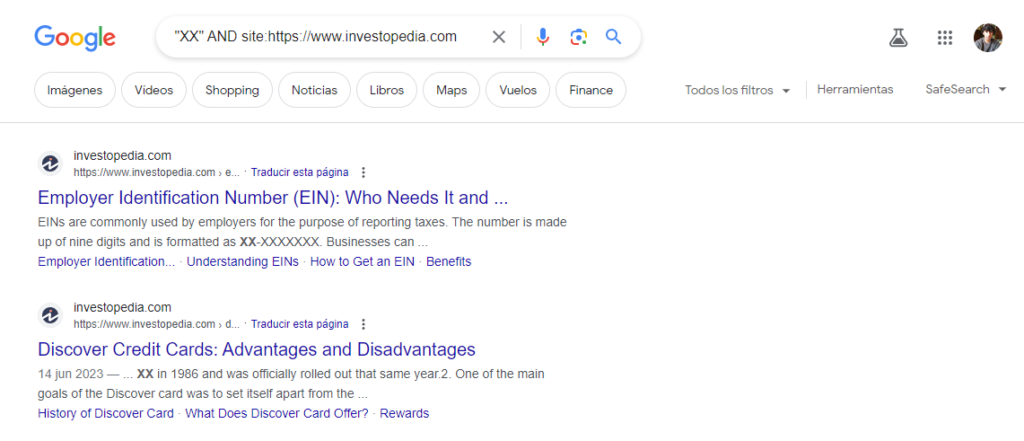The width and height of the screenshot is (1024, 441).
Task: Click investopedia.com site name above Discover result
Action: (x=123, y=308)
